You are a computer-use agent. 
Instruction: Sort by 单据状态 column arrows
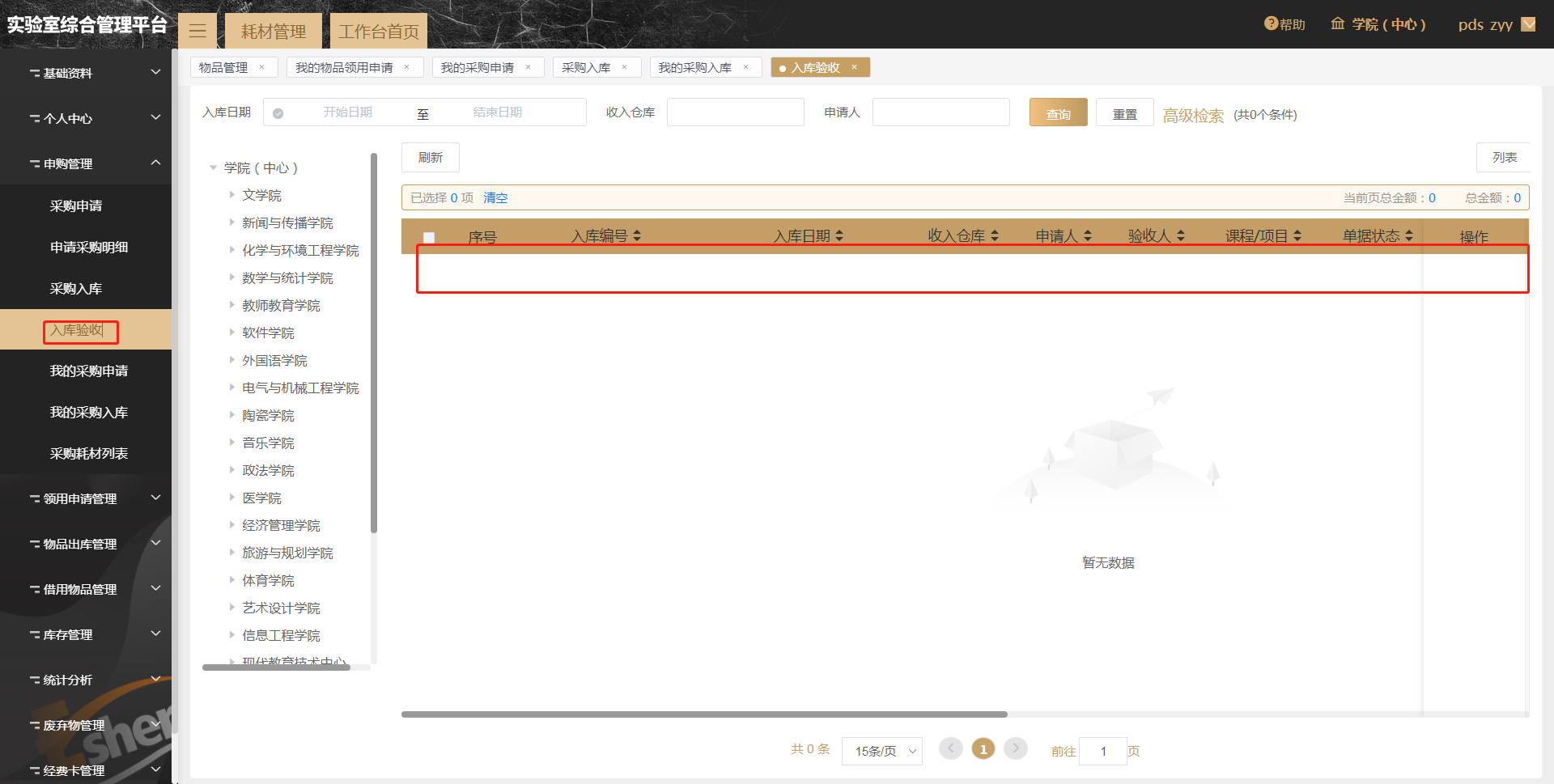click(x=1409, y=235)
